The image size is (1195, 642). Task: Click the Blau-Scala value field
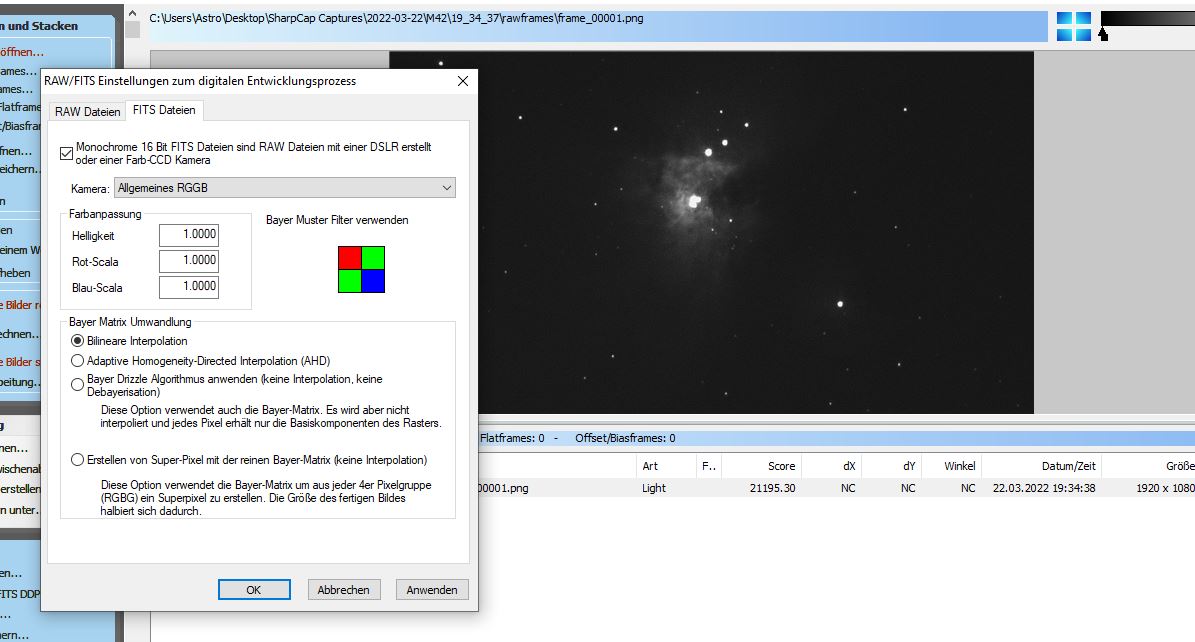coord(189,287)
